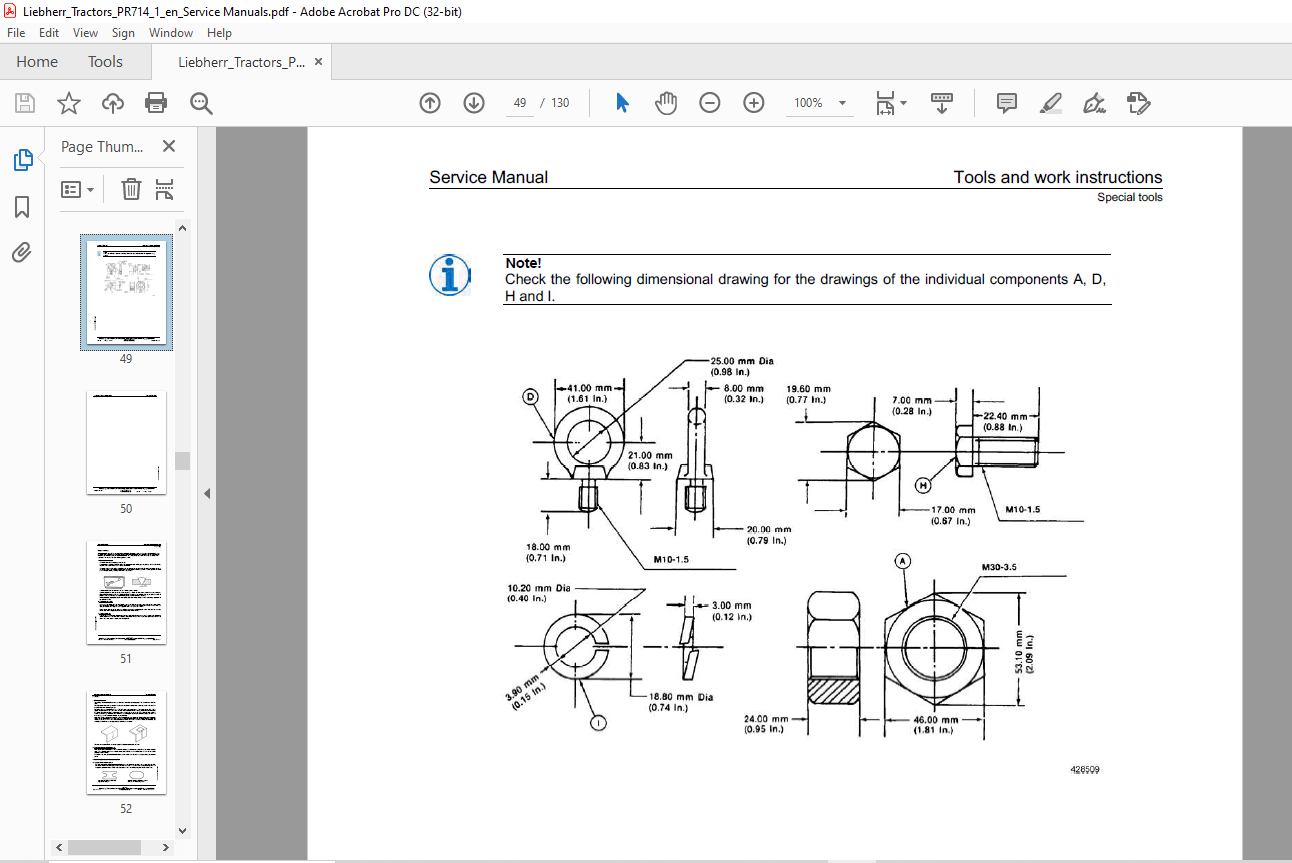Open the File menu
Viewport: 1292px width, 863px height.
[x=16, y=33]
